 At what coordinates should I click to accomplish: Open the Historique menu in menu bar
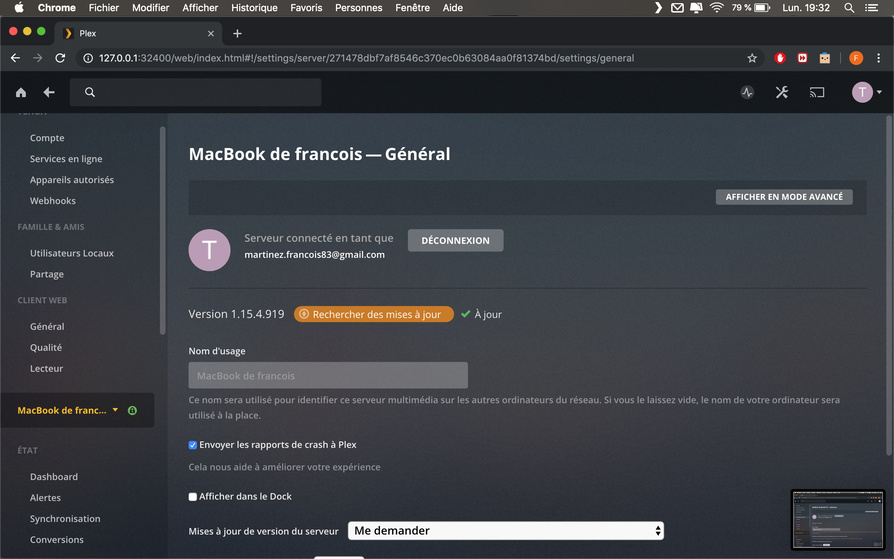[x=254, y=8]
